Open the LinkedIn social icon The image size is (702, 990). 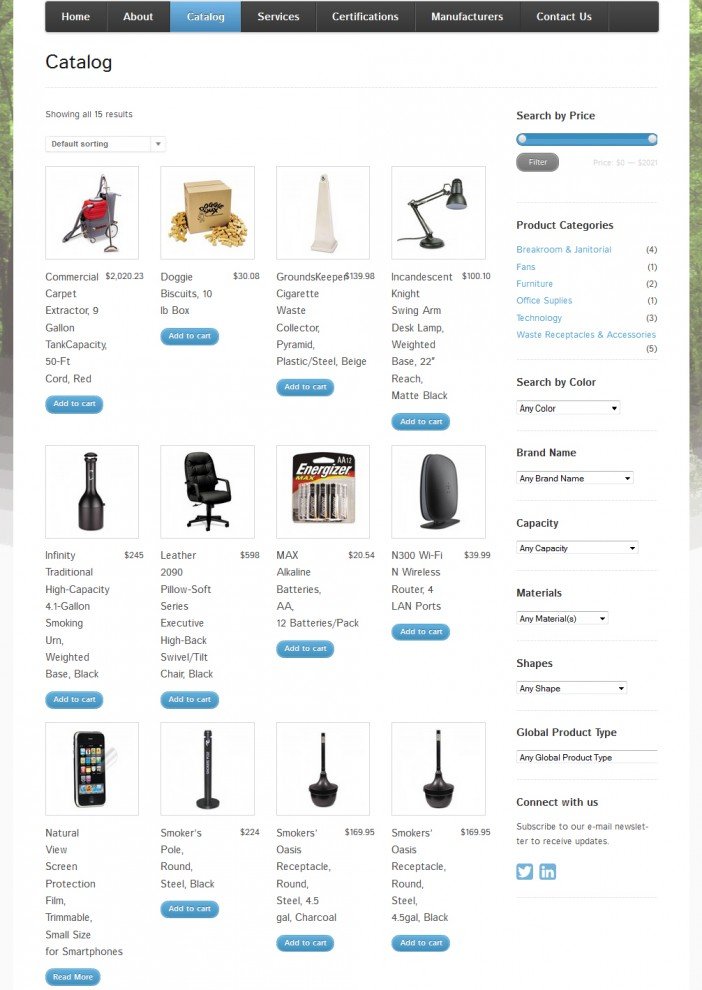point(547,872)
